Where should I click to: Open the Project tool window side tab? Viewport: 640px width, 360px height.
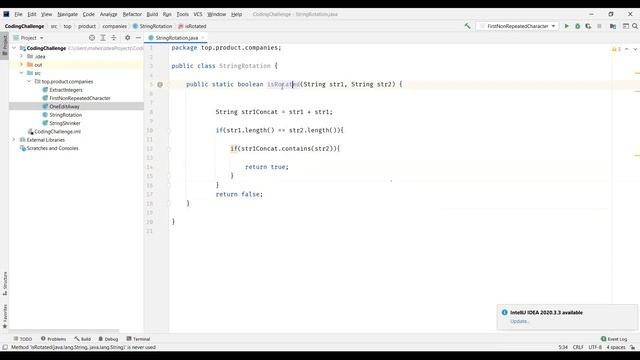pos(4,46)
